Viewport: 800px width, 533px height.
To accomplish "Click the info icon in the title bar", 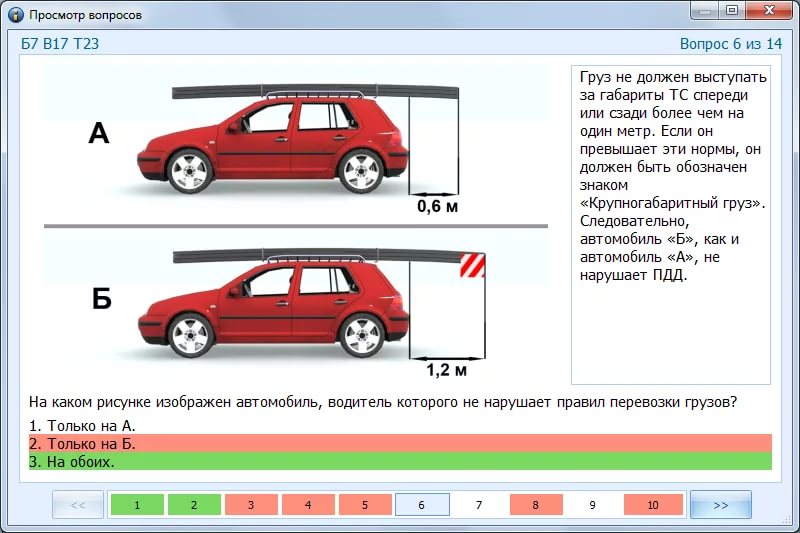I will [x=15, y=14].
